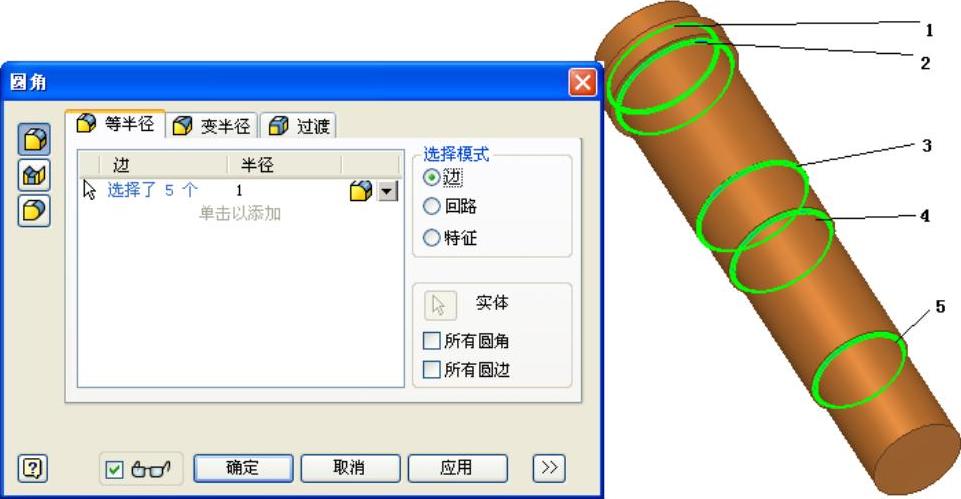The width and height of the screenshot is (961, 499).
Task: Select the 回路 radio option
Action: pos(431,206)
